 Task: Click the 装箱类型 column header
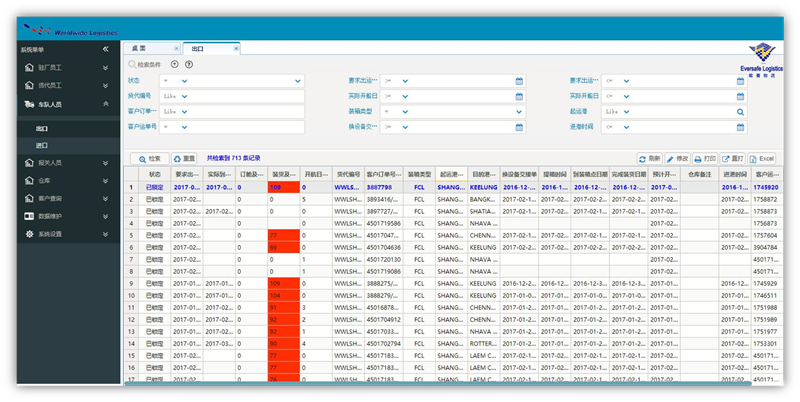(419, 174)
